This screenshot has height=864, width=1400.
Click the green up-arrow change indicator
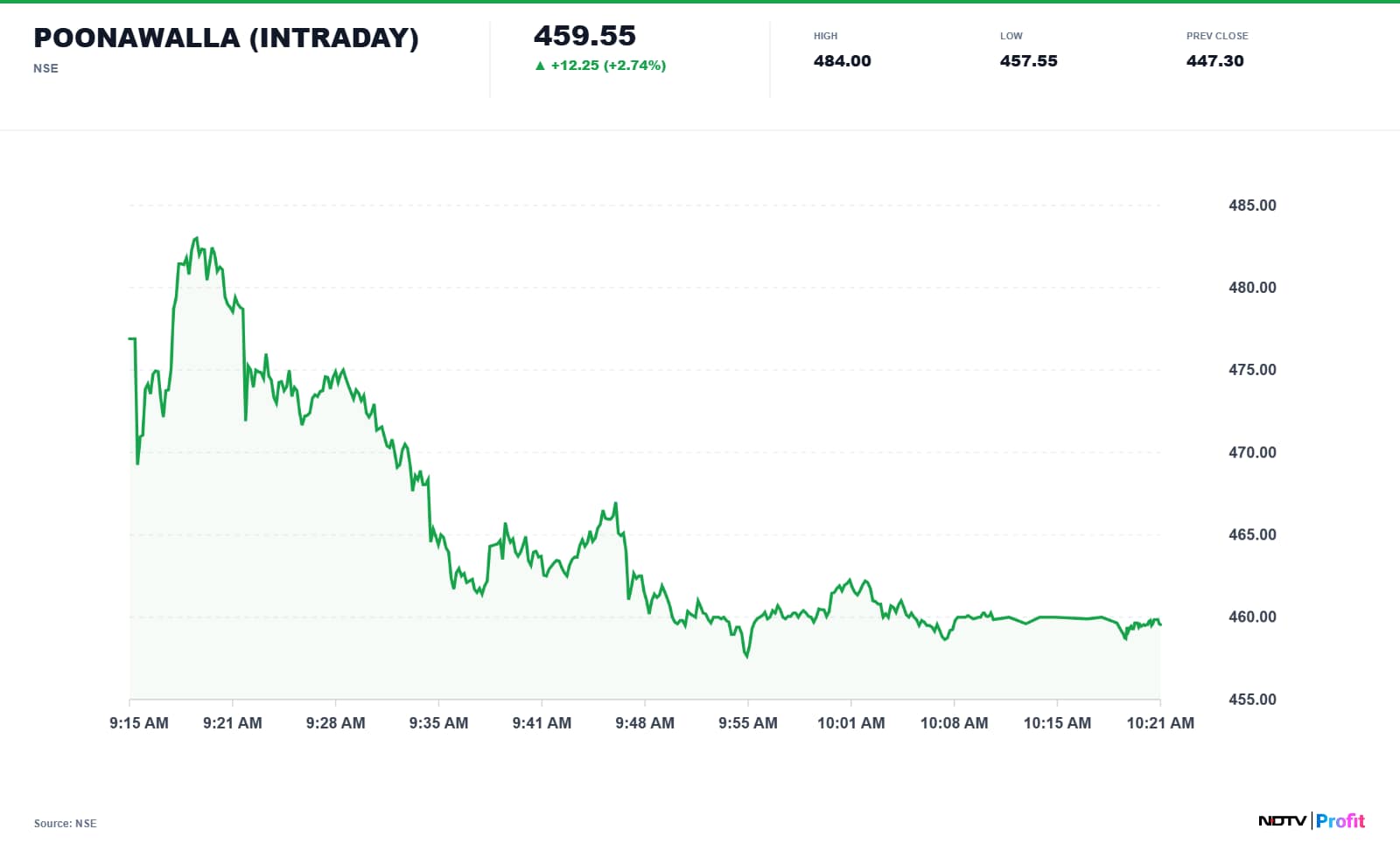click(x=540, y=66)
